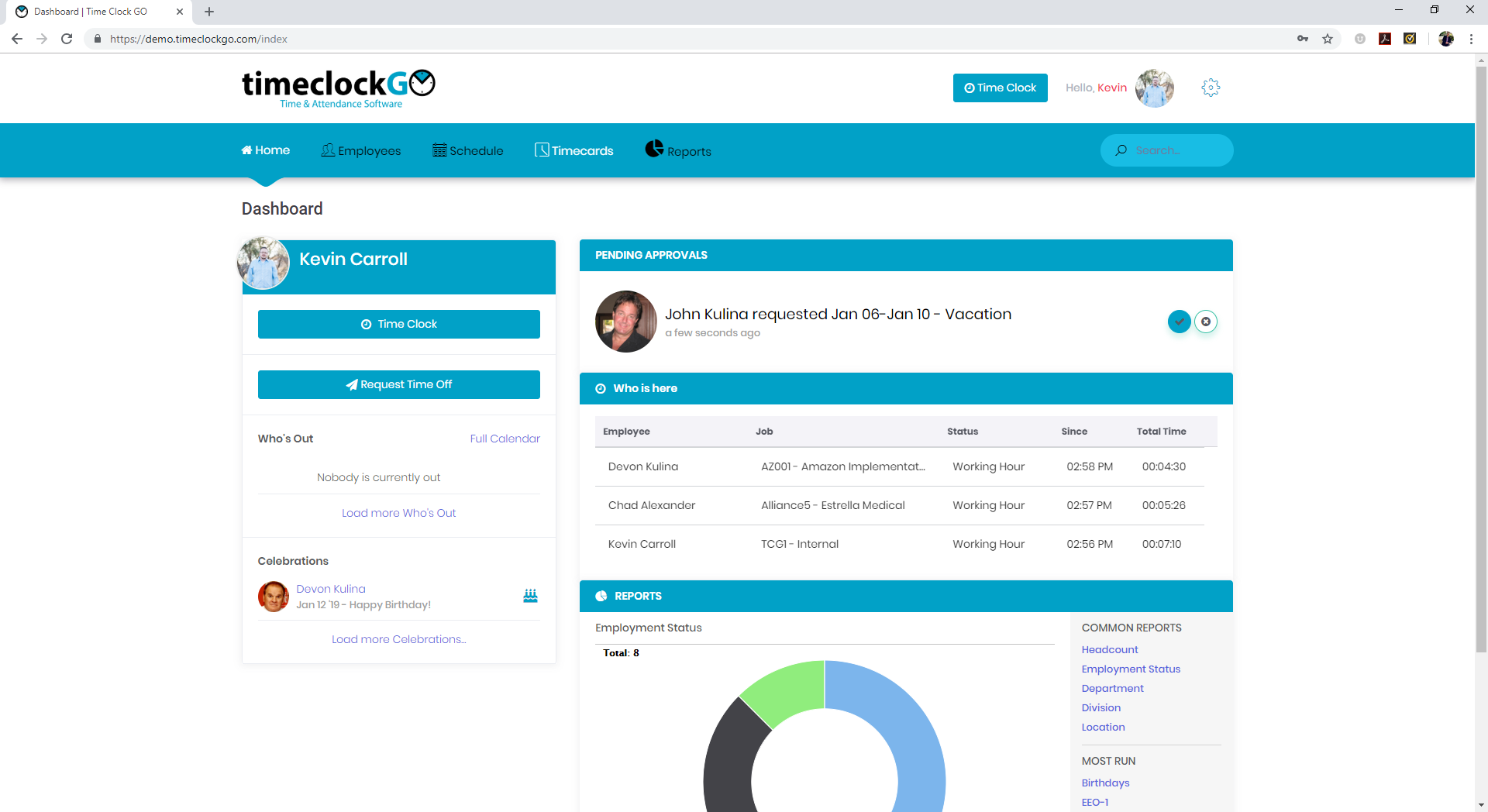This screenshot has height=812, width=1488.
Task: Open the Schedule menu
Action: coord(468,150)
